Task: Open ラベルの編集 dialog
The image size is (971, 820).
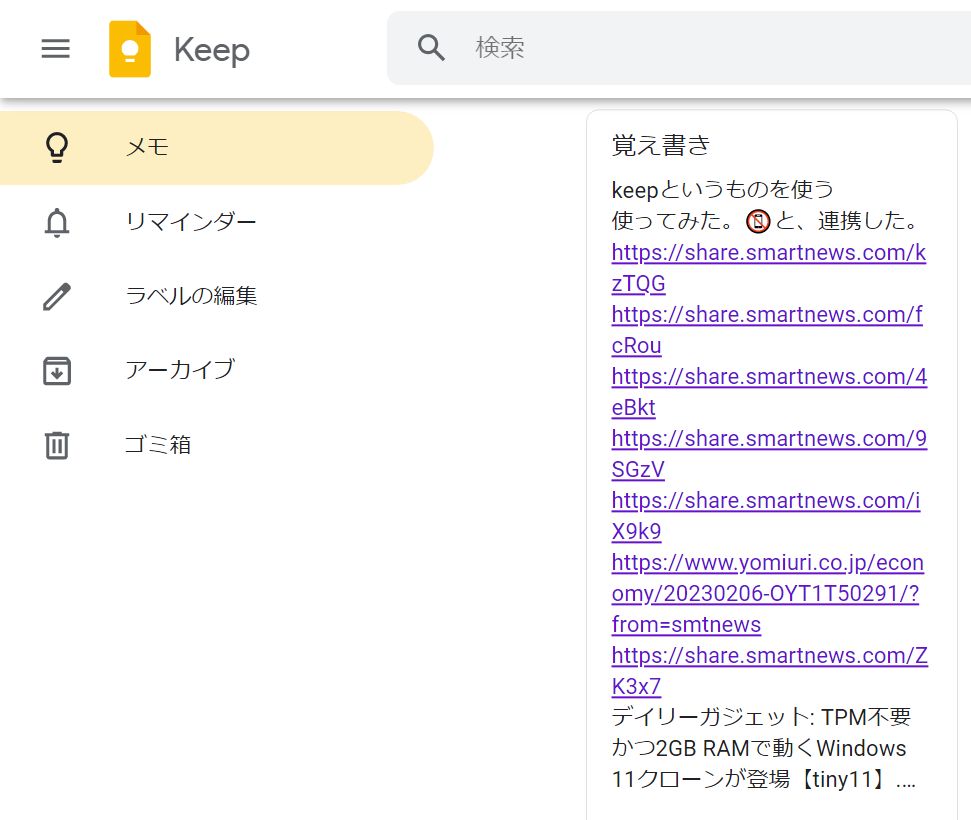Action: [191, 296]
